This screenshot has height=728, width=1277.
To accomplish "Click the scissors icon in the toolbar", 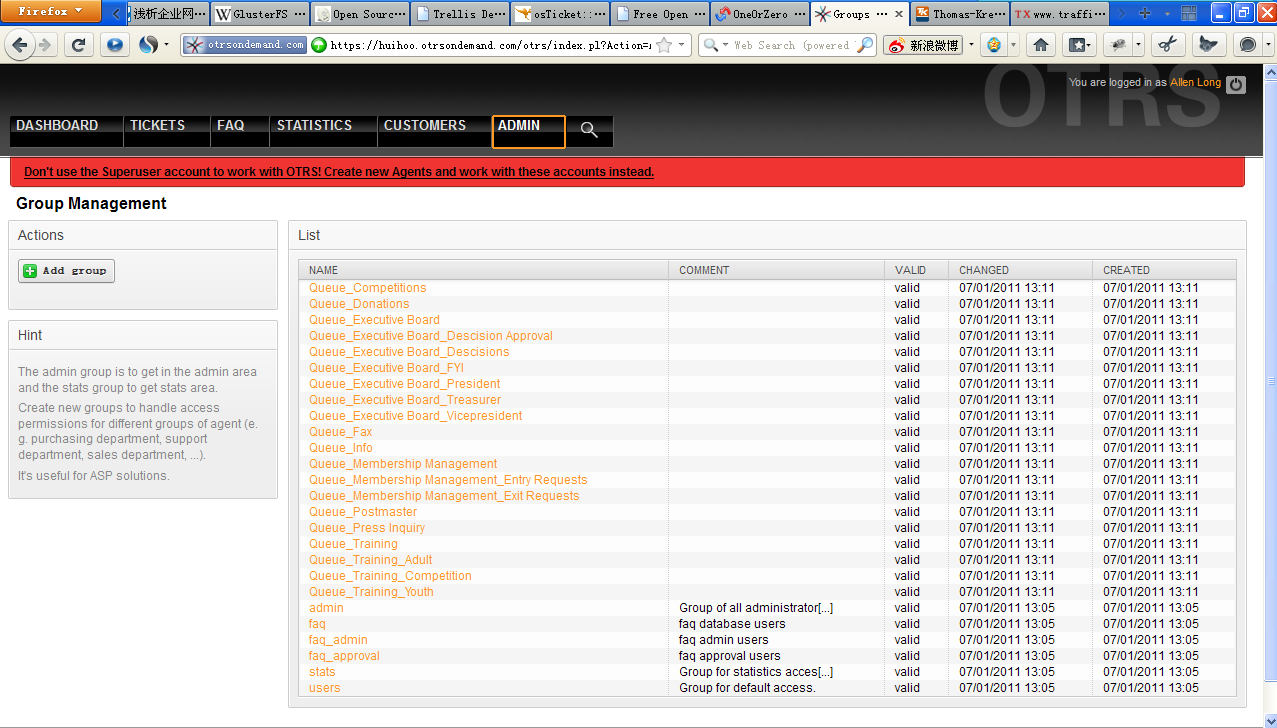I will tap(1166, 45).
